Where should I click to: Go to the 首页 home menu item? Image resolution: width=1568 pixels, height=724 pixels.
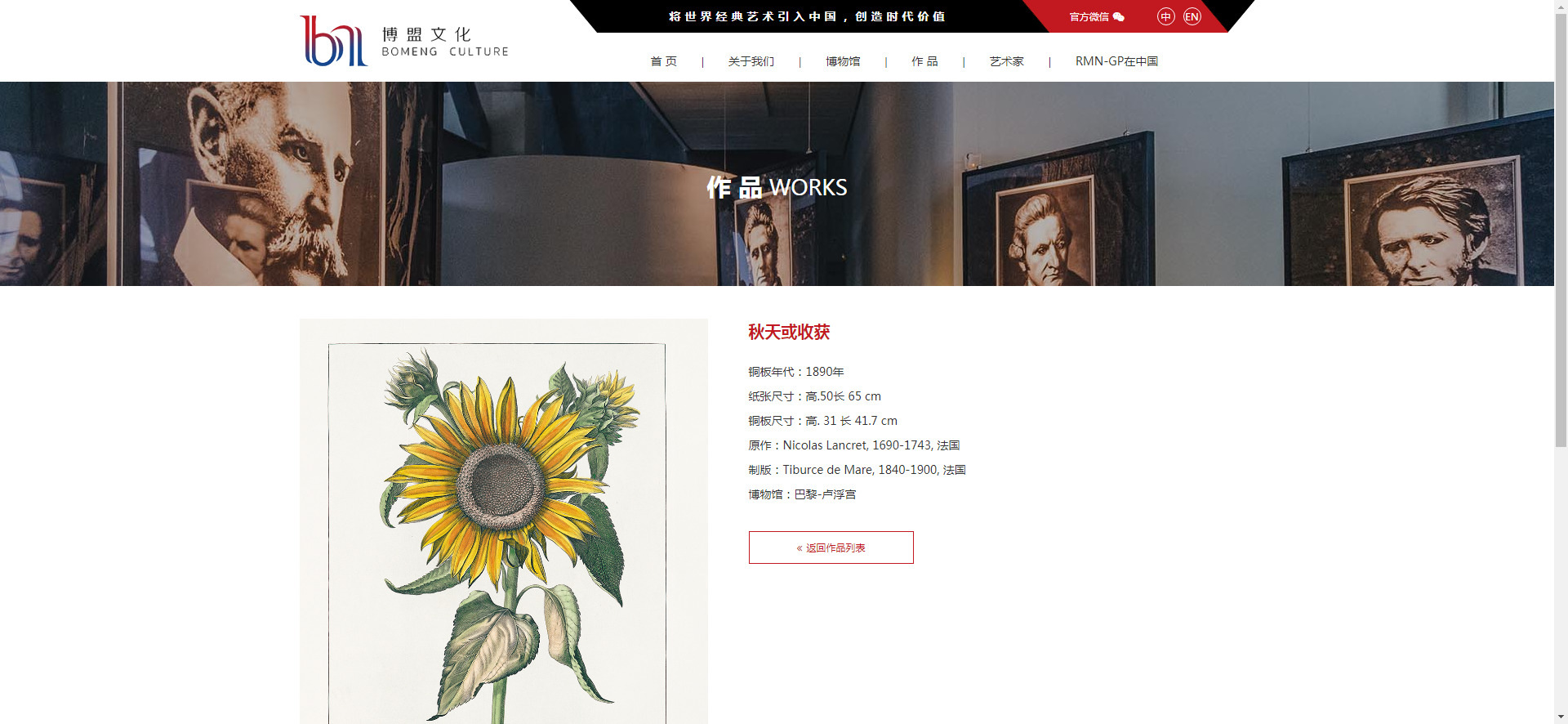click(x=663, y=61)
